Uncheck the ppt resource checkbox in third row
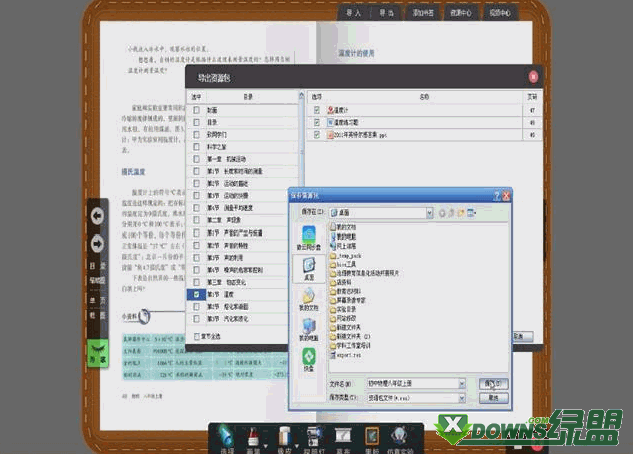 tap(317, 134)
